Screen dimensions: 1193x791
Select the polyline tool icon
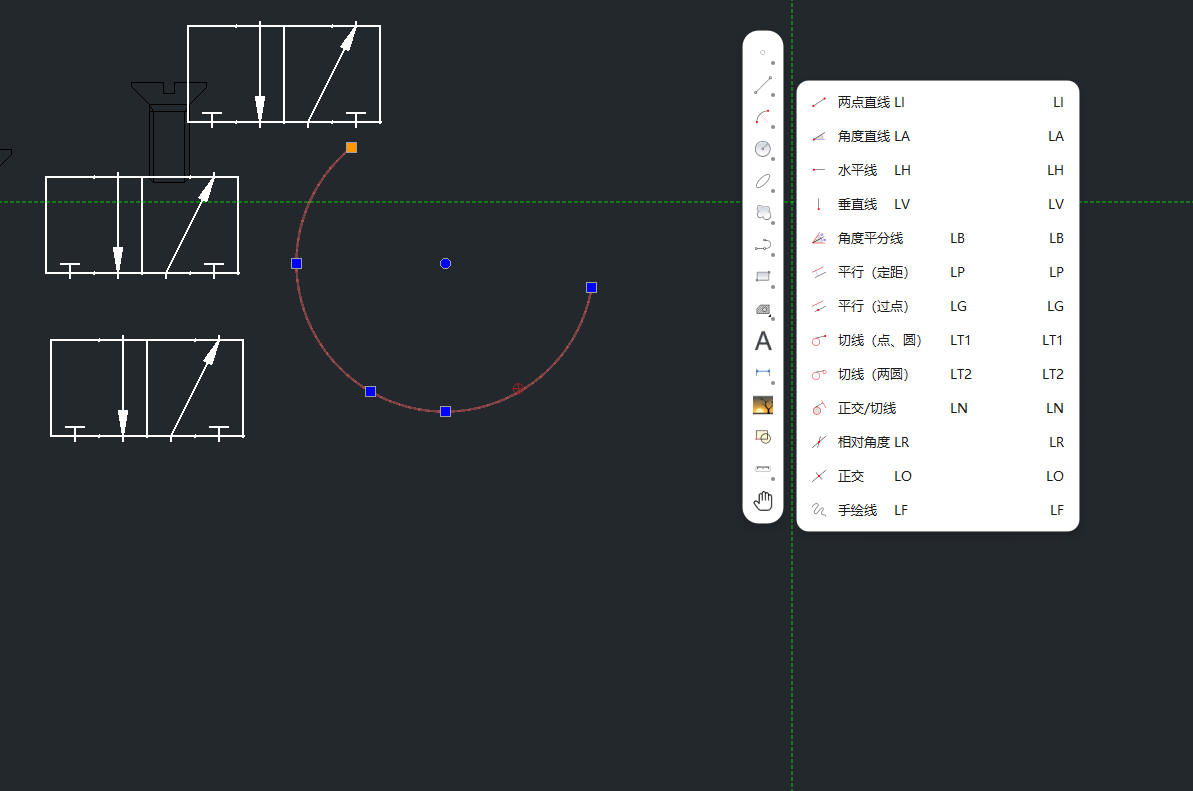762,245
